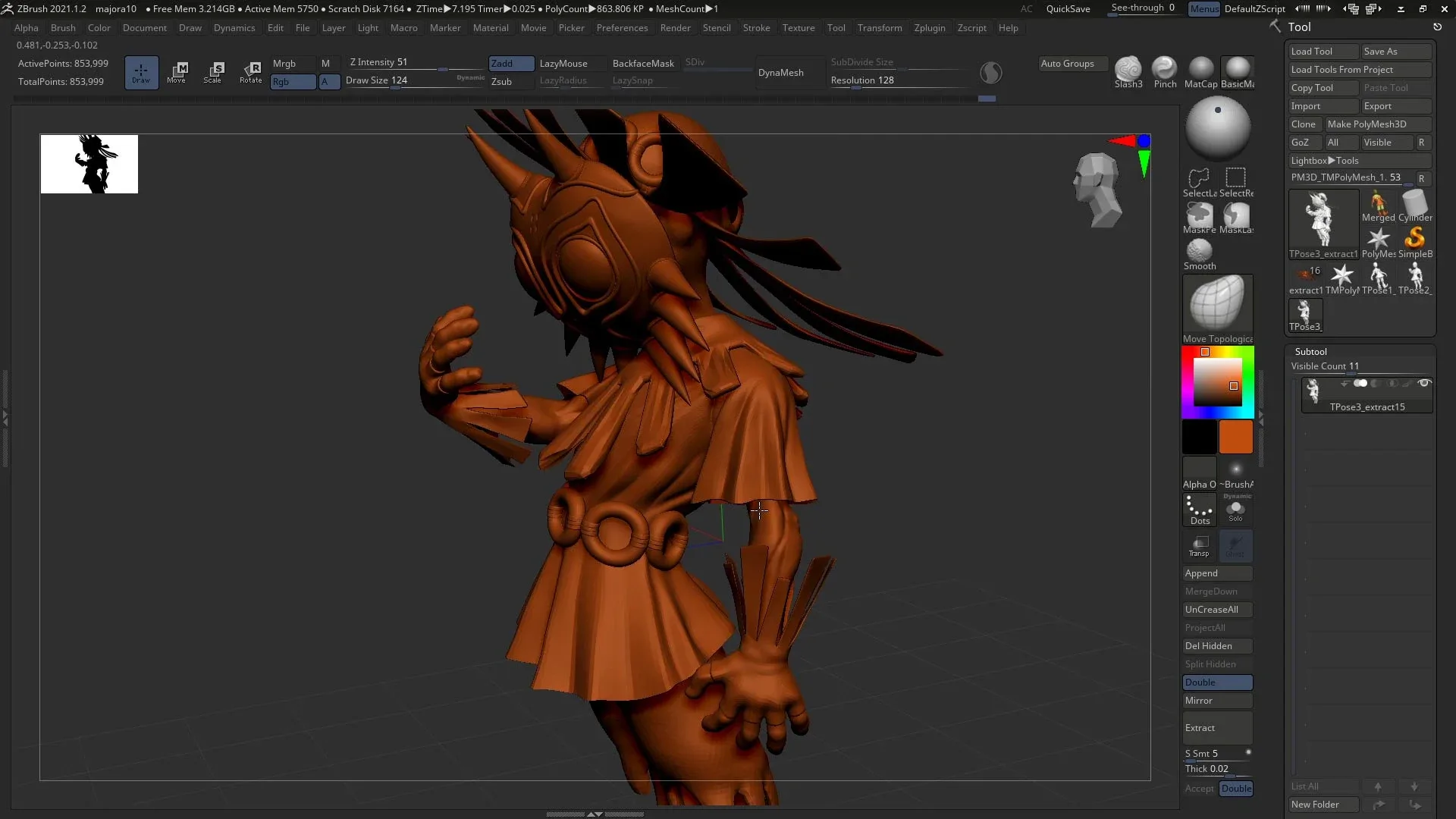Image resolution: width=1456 pixels, height=819 pixels.
Task: Open the Preferences menu
Action: [622, 28]
